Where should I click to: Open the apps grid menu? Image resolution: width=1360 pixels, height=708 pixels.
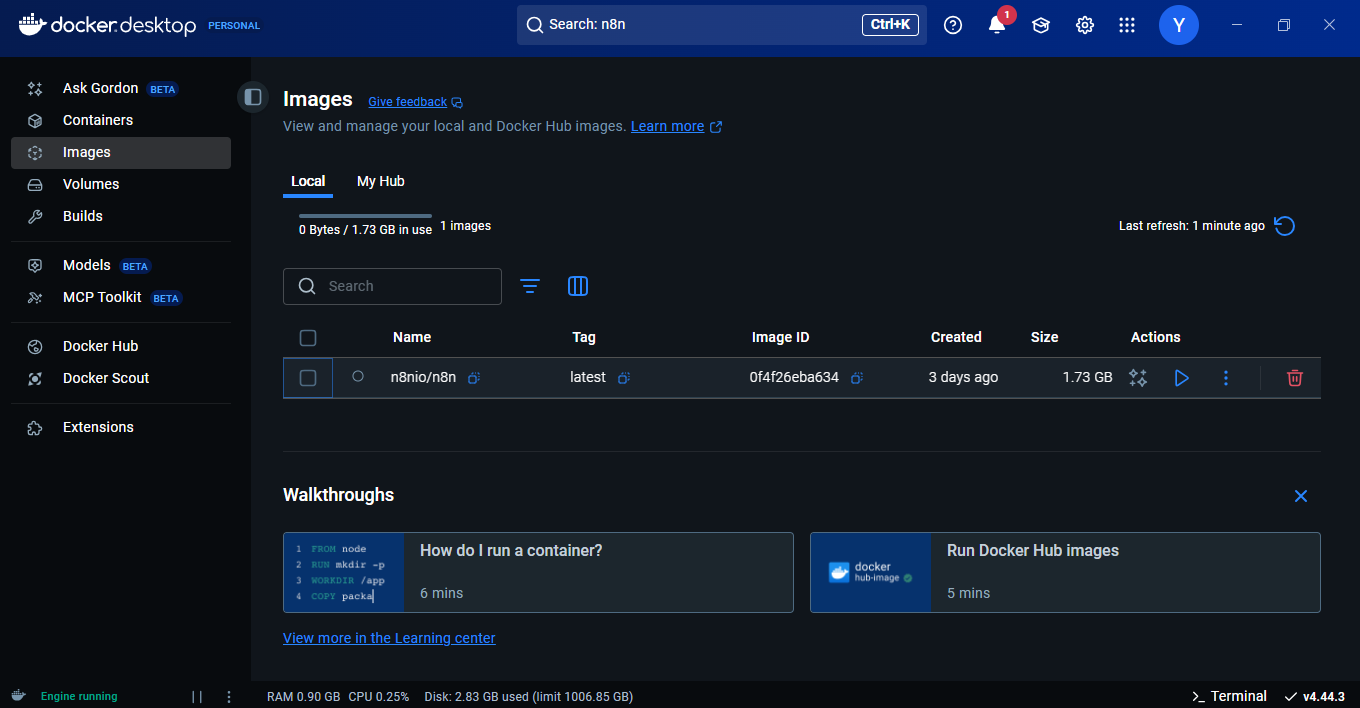[x=1127, y=25]
